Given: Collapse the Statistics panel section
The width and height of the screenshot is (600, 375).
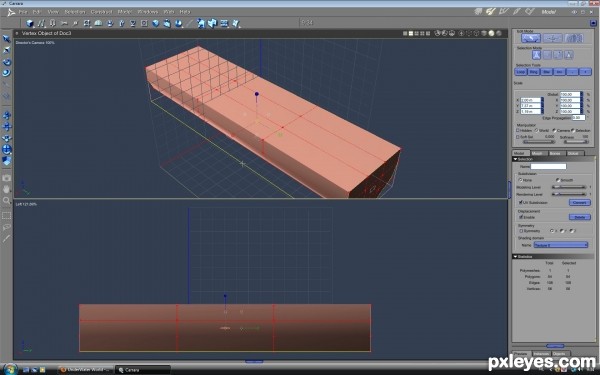Looking at the screenshot, I should 515,256.
